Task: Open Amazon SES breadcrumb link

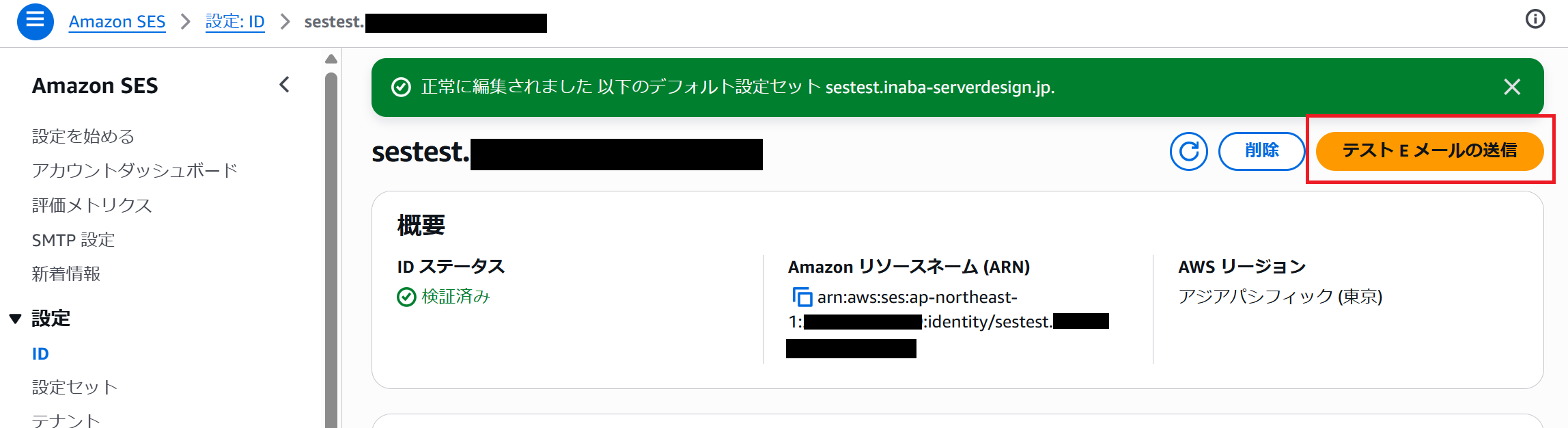Action: pos(117,22)
